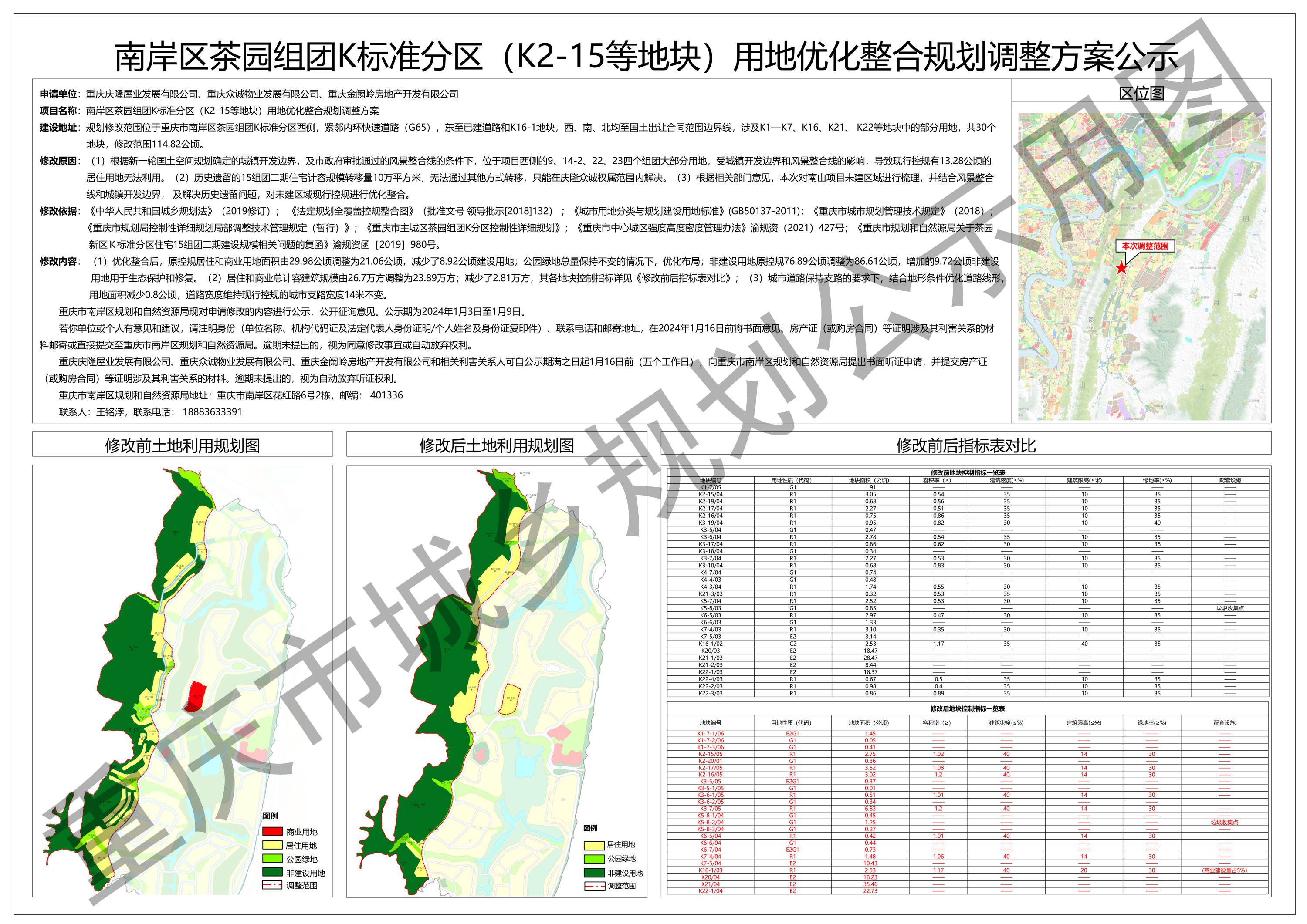
Task: Select the 修改前土地利用规划图 heading
Action: point(182,445)
